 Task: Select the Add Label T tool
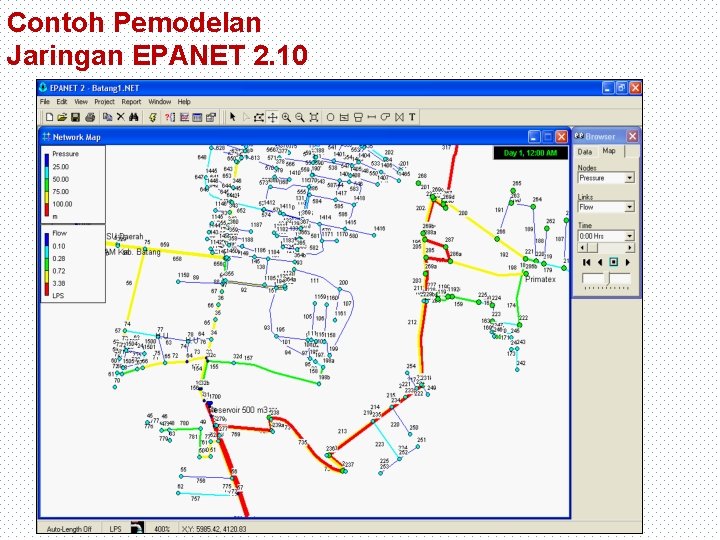point(412,117)
